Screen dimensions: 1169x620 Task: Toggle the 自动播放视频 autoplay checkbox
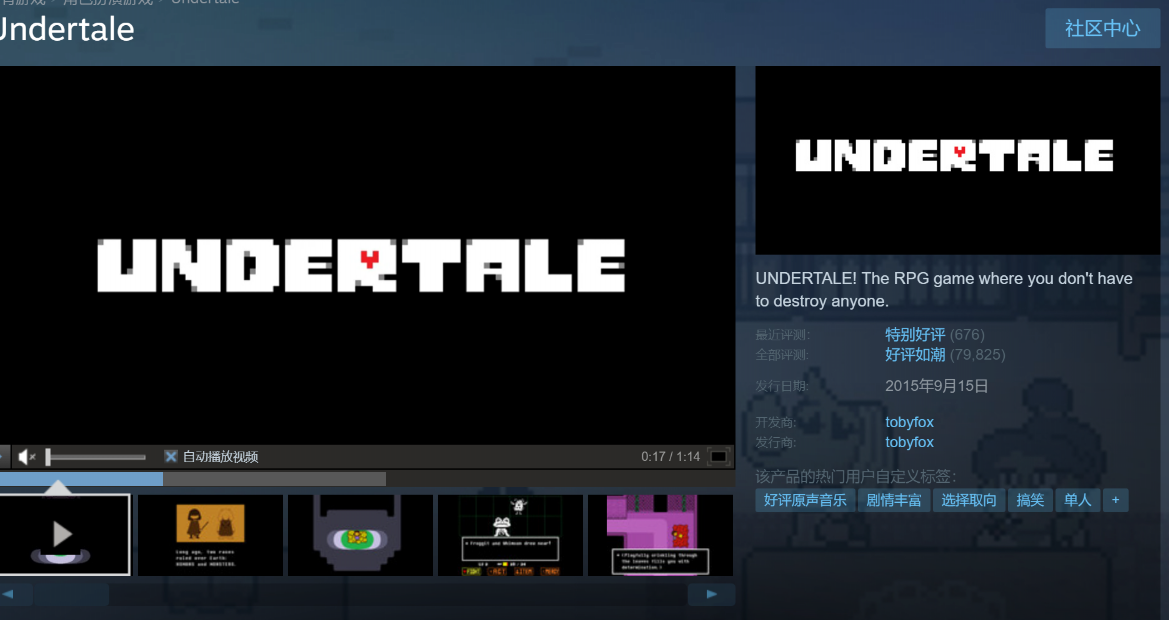point(171,456)
